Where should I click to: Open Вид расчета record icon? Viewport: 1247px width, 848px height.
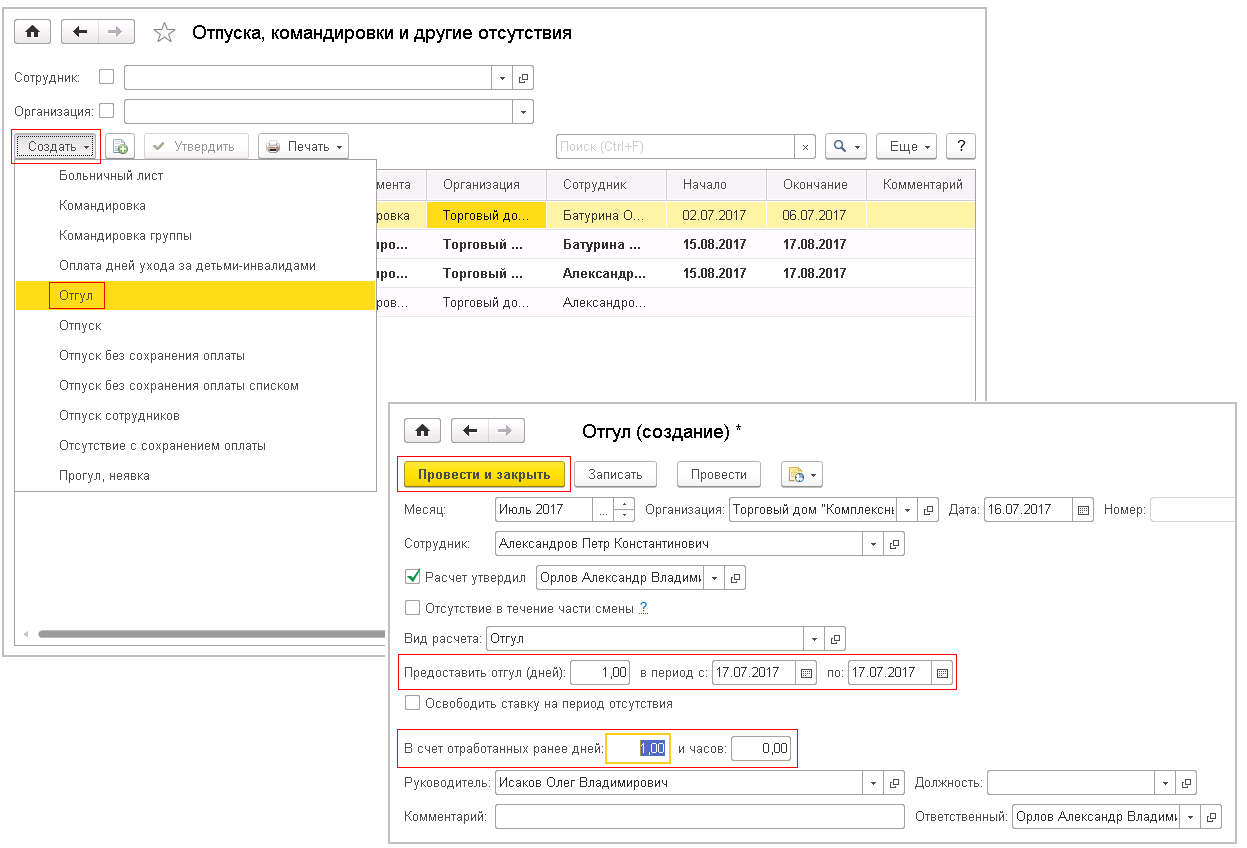pyautogui.click(x=836, y=638)
